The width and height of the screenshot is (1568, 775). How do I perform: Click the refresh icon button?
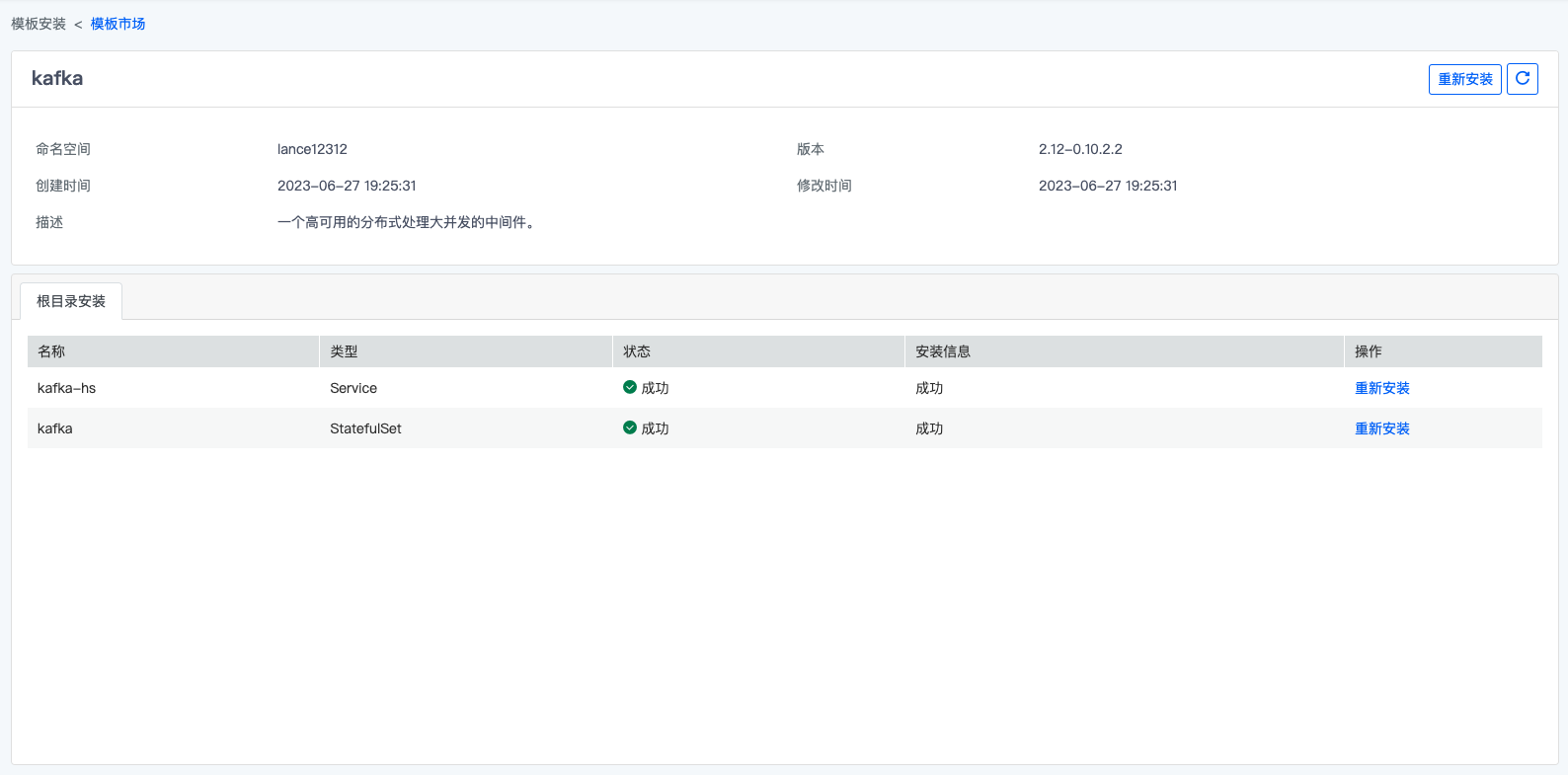[x=1522, y=79]
